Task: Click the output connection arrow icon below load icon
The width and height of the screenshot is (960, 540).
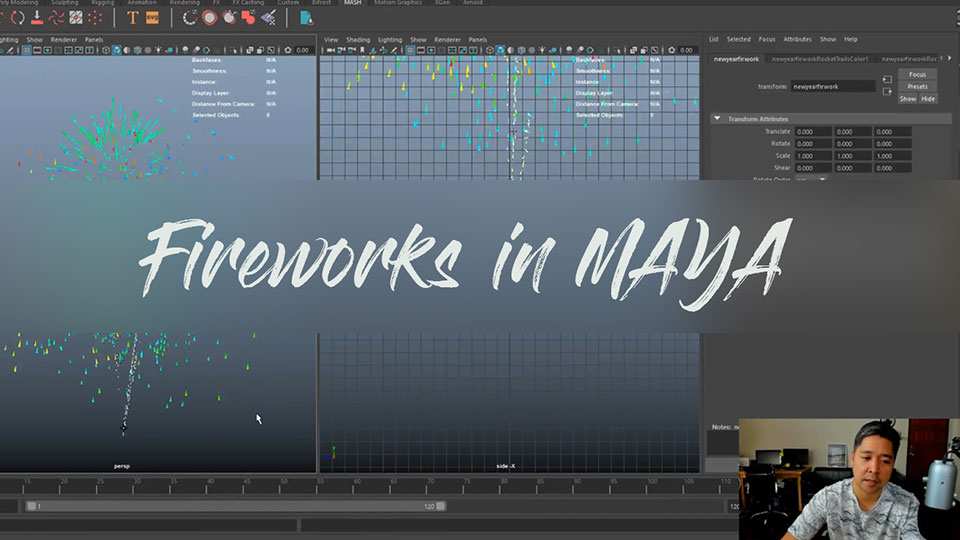Action: click(x=887, y=92)
